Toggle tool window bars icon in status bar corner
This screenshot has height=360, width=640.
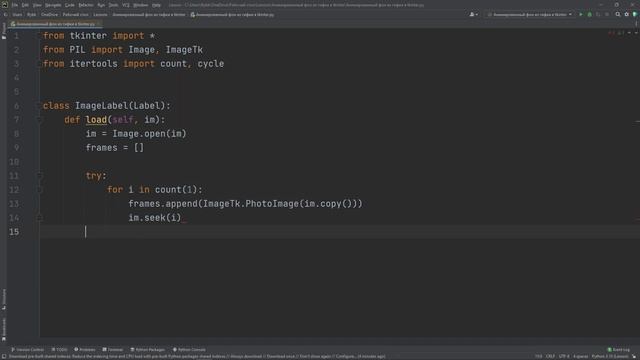[x=4, y=357]
